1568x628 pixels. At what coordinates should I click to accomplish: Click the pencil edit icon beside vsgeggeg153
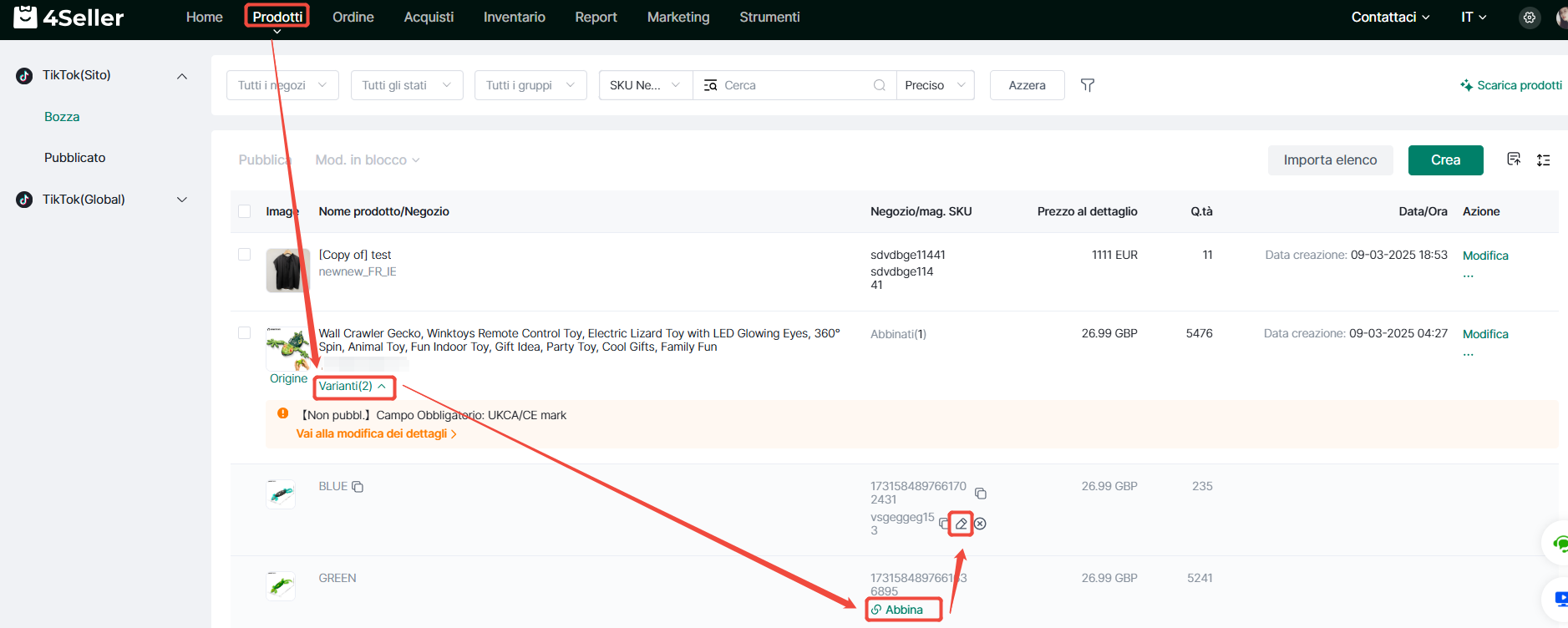(x=962, y=524)
